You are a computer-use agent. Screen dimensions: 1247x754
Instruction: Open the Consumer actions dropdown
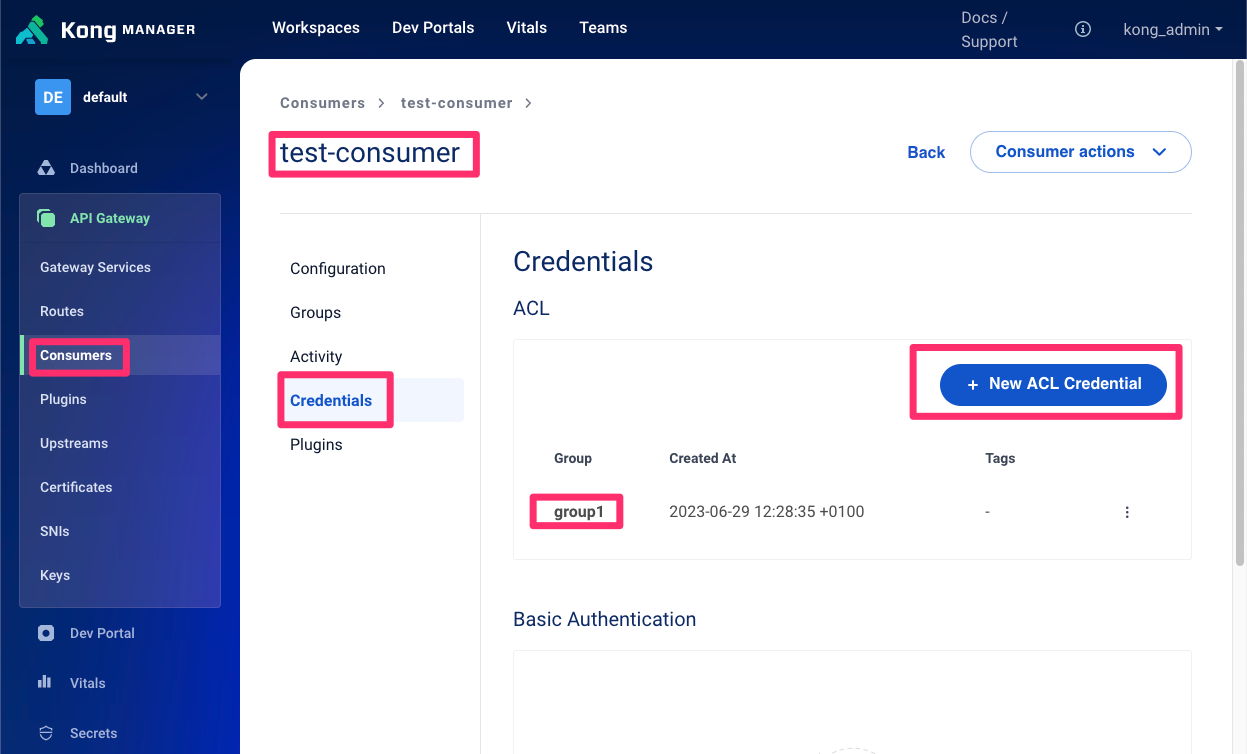pyautogui.click(x=1081, y=152)
